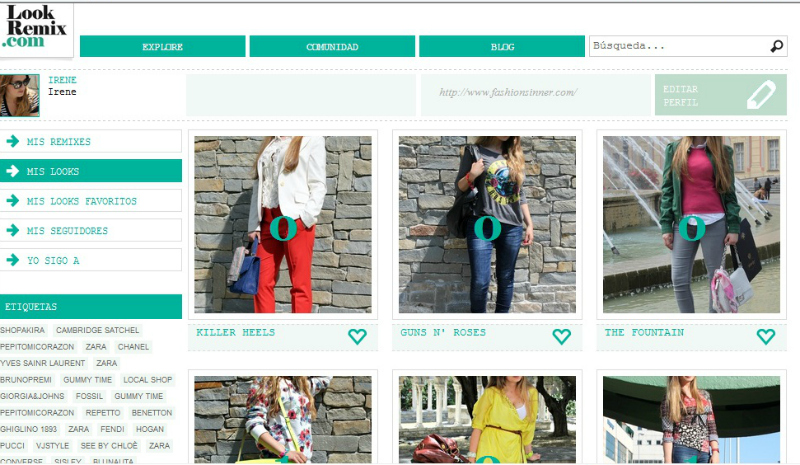Select the GHIGLINO 1893 tag
Screen dimensions: 800x465
coord(29,429)
